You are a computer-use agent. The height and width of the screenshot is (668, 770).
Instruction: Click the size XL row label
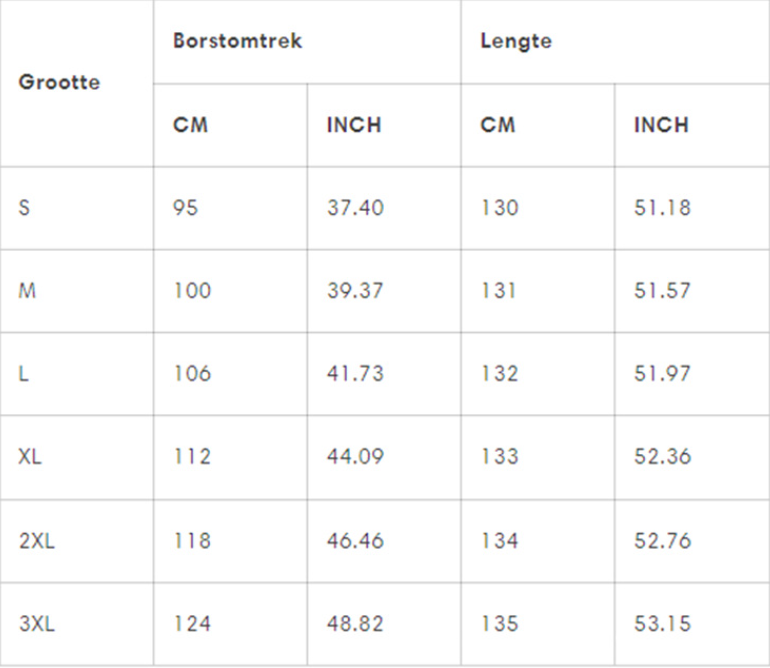point(30,457)
